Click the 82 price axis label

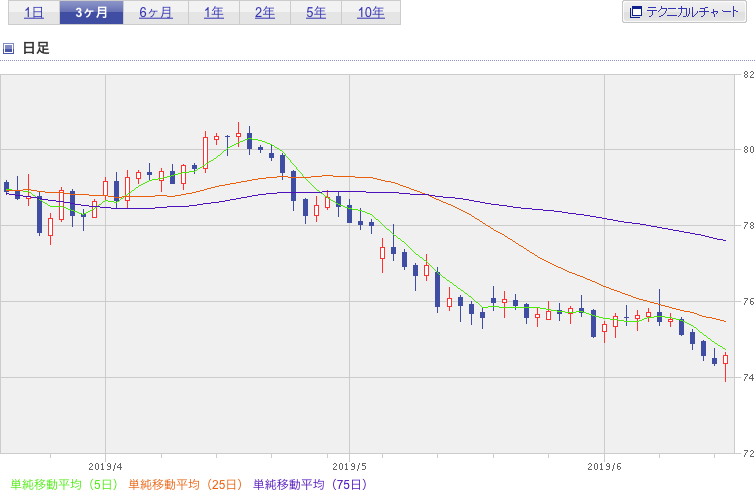(x=748, y=75)
